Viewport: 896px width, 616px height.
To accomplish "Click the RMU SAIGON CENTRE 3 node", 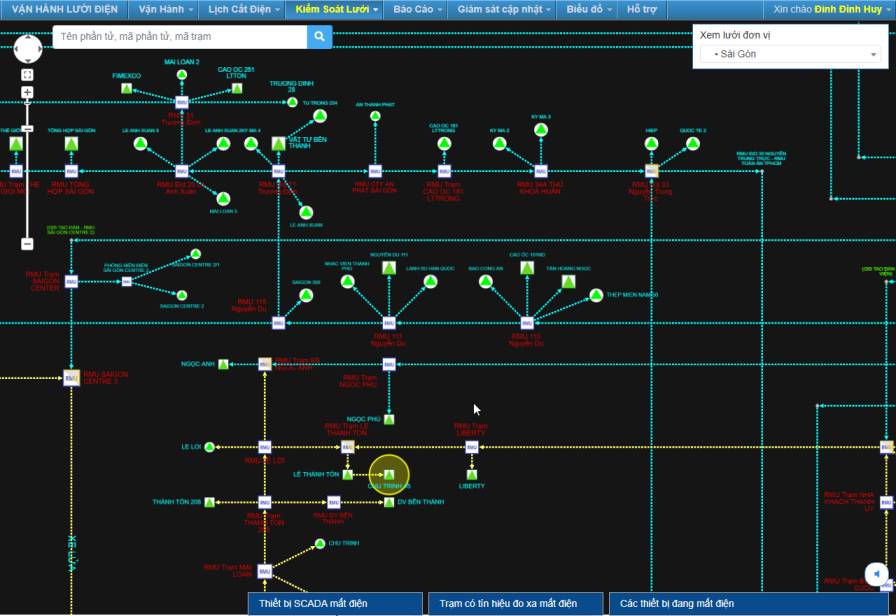I will tap(71, 378).
